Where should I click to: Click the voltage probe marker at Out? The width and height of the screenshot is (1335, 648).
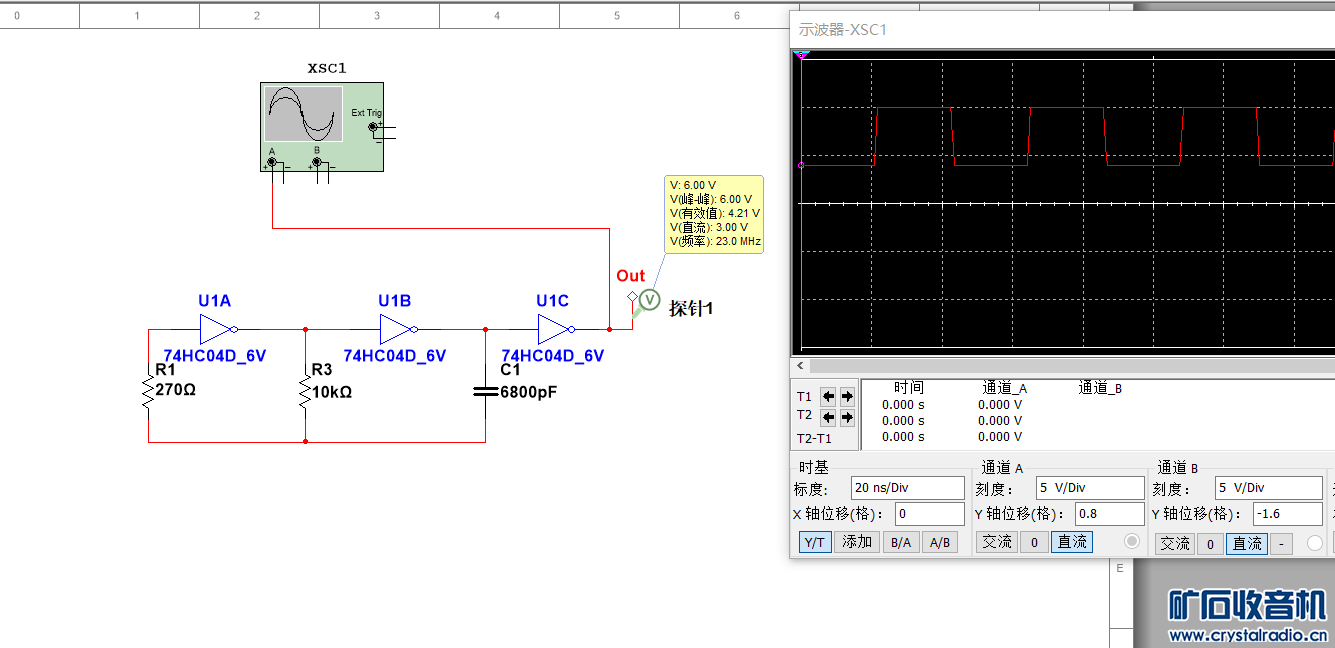point(649,299)
